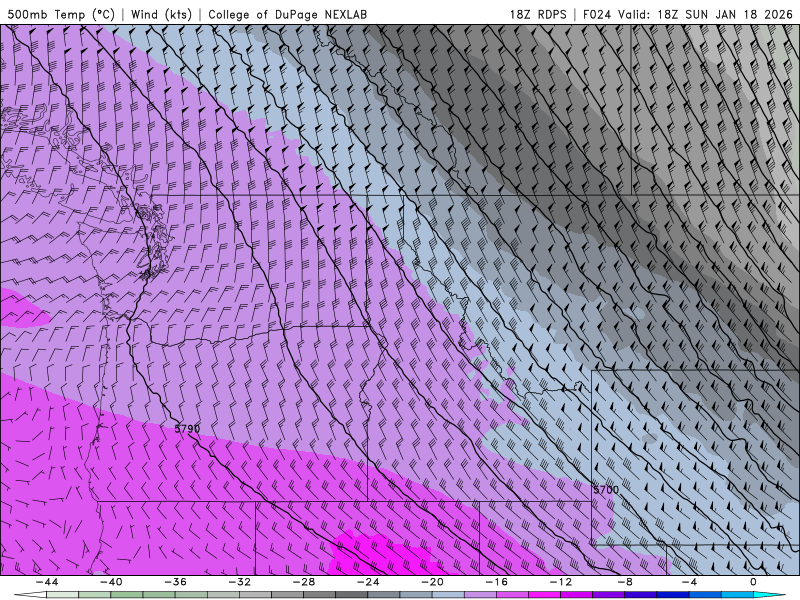The image size is (800, 600).
Task: Click the "Wind (kts)" header label
Action: [x=161, y=15]
